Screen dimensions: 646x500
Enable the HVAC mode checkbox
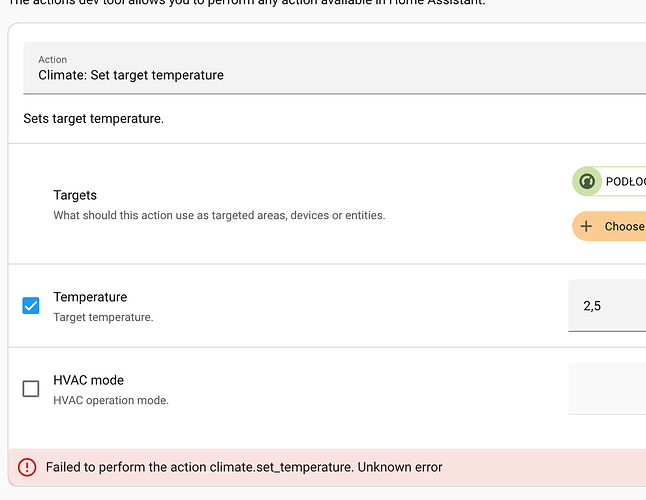click(x=31, y=389)
